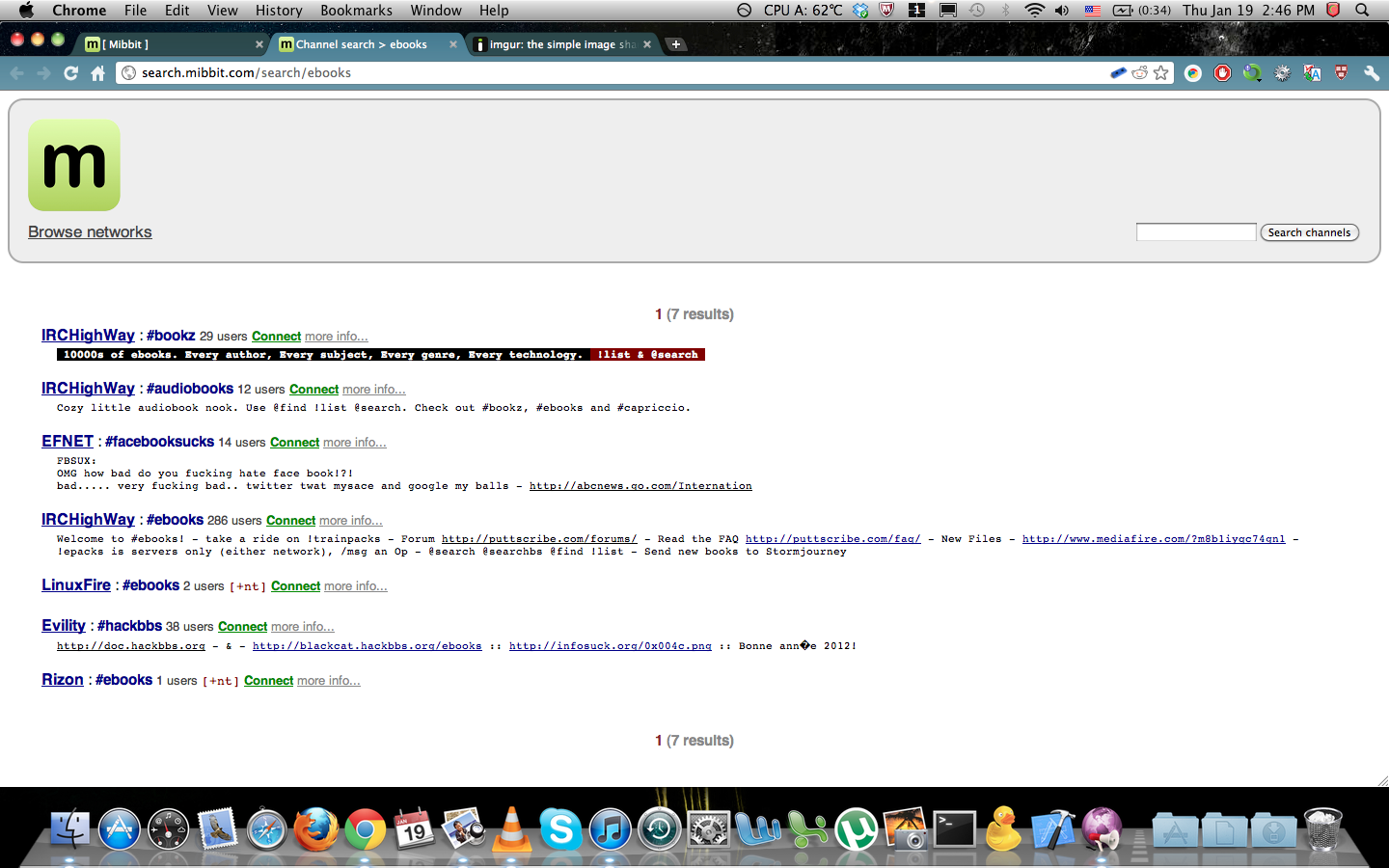Viewport: 1389px width, 868px height.
Task: Open the Google Translate extension icon
Action: pos(1312,73)
